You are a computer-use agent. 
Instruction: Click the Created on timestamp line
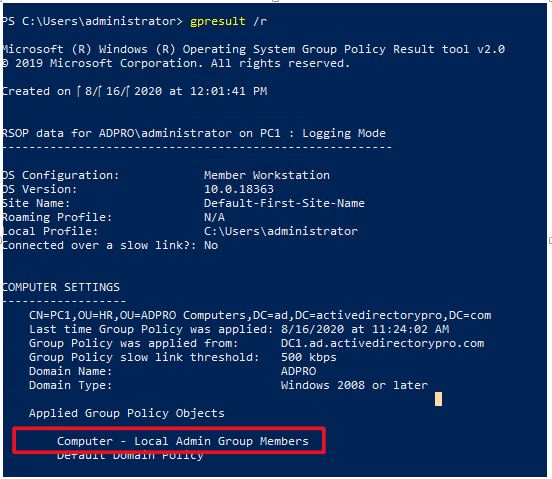click(134, 92)
